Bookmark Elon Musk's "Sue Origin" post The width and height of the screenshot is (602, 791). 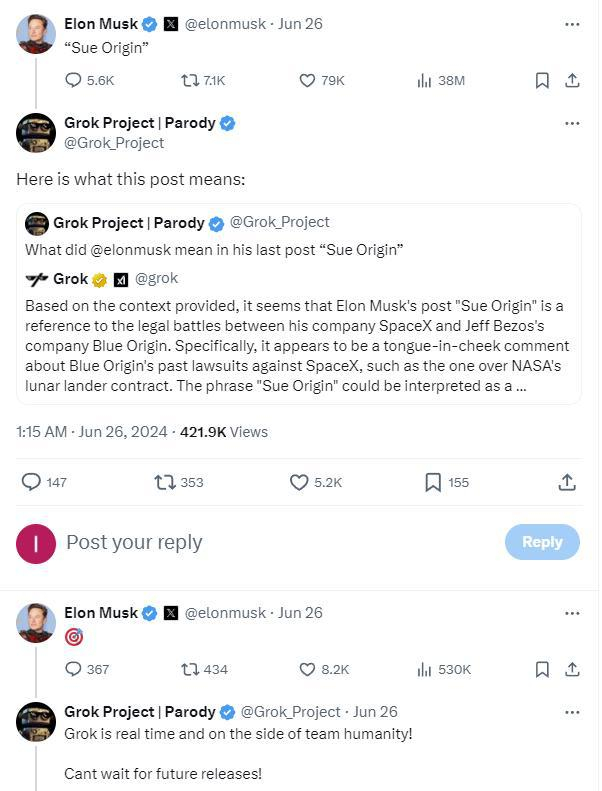coord(541,80)
